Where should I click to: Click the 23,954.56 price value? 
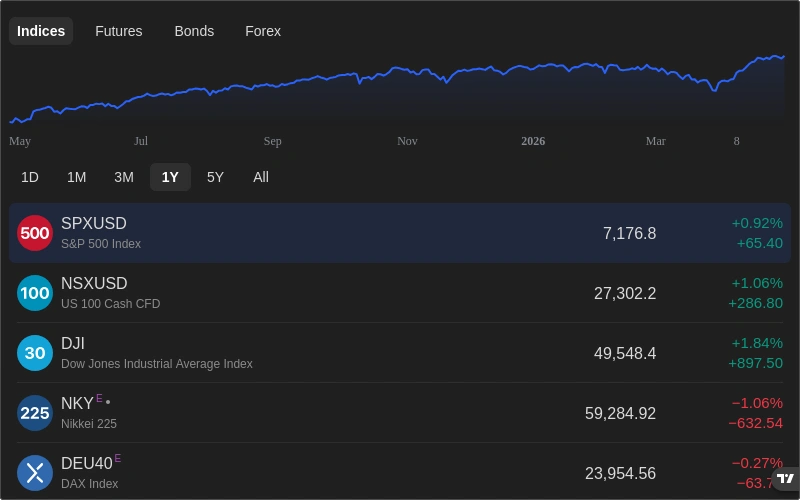(x=620, y=473)
